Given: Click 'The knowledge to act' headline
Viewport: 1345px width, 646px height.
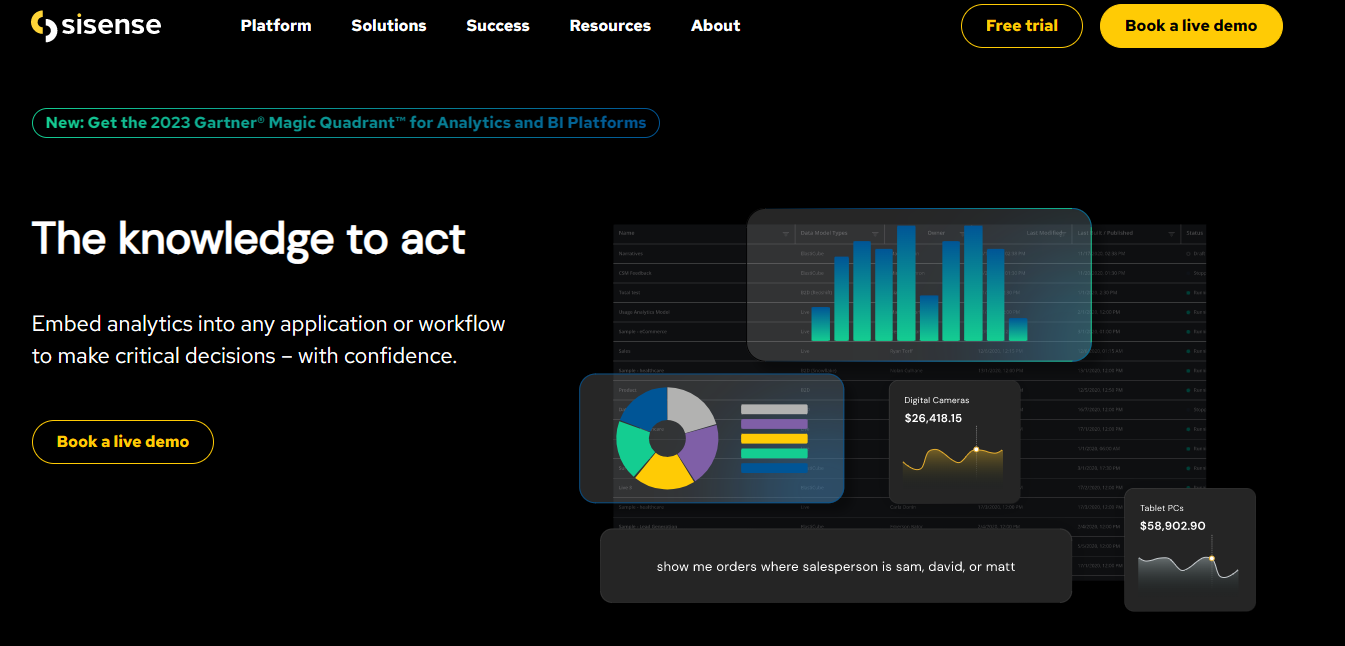Looking at the screenshot, I should [x=249, y=239].
